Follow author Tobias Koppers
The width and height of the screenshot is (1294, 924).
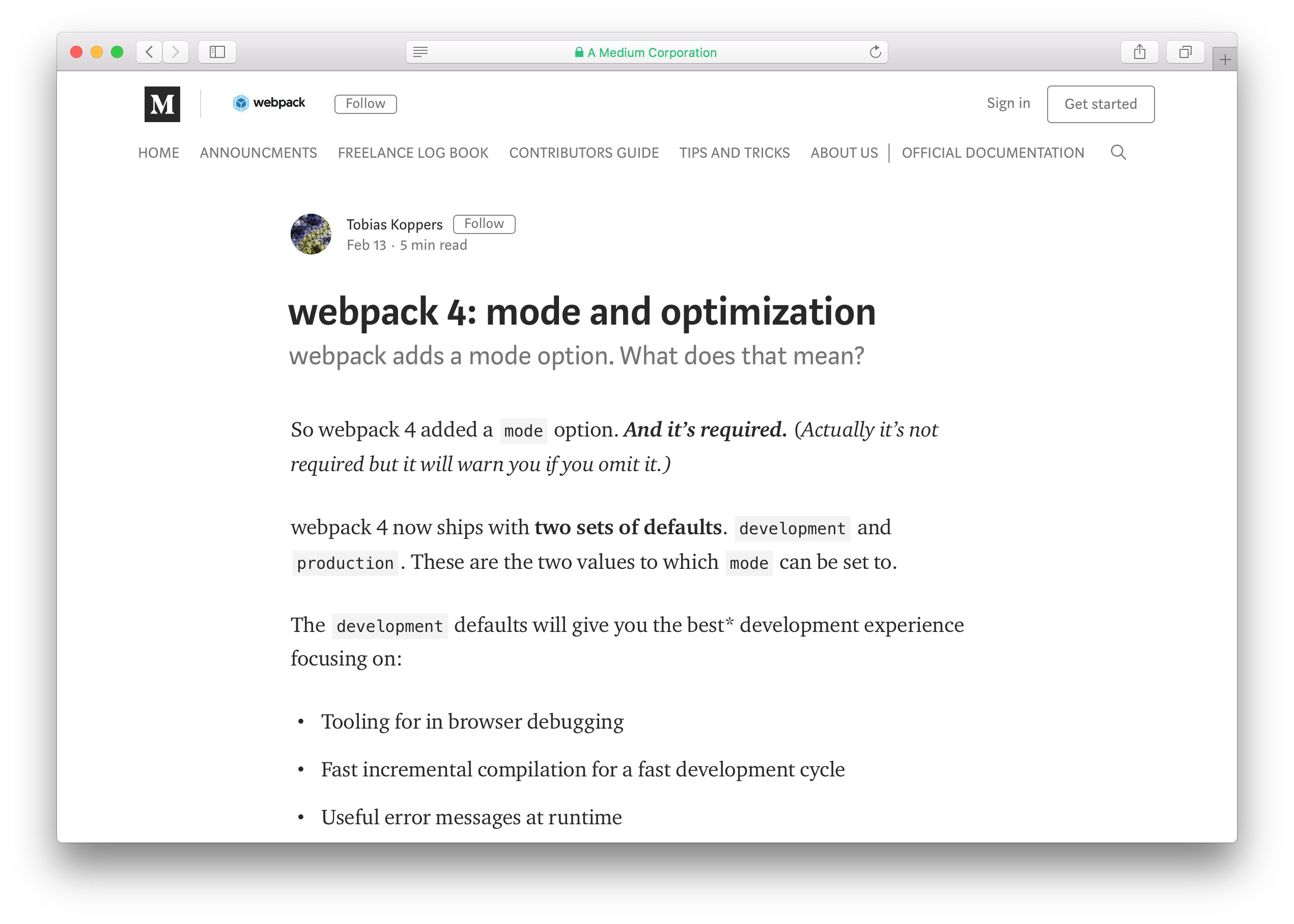pos(484,224)
